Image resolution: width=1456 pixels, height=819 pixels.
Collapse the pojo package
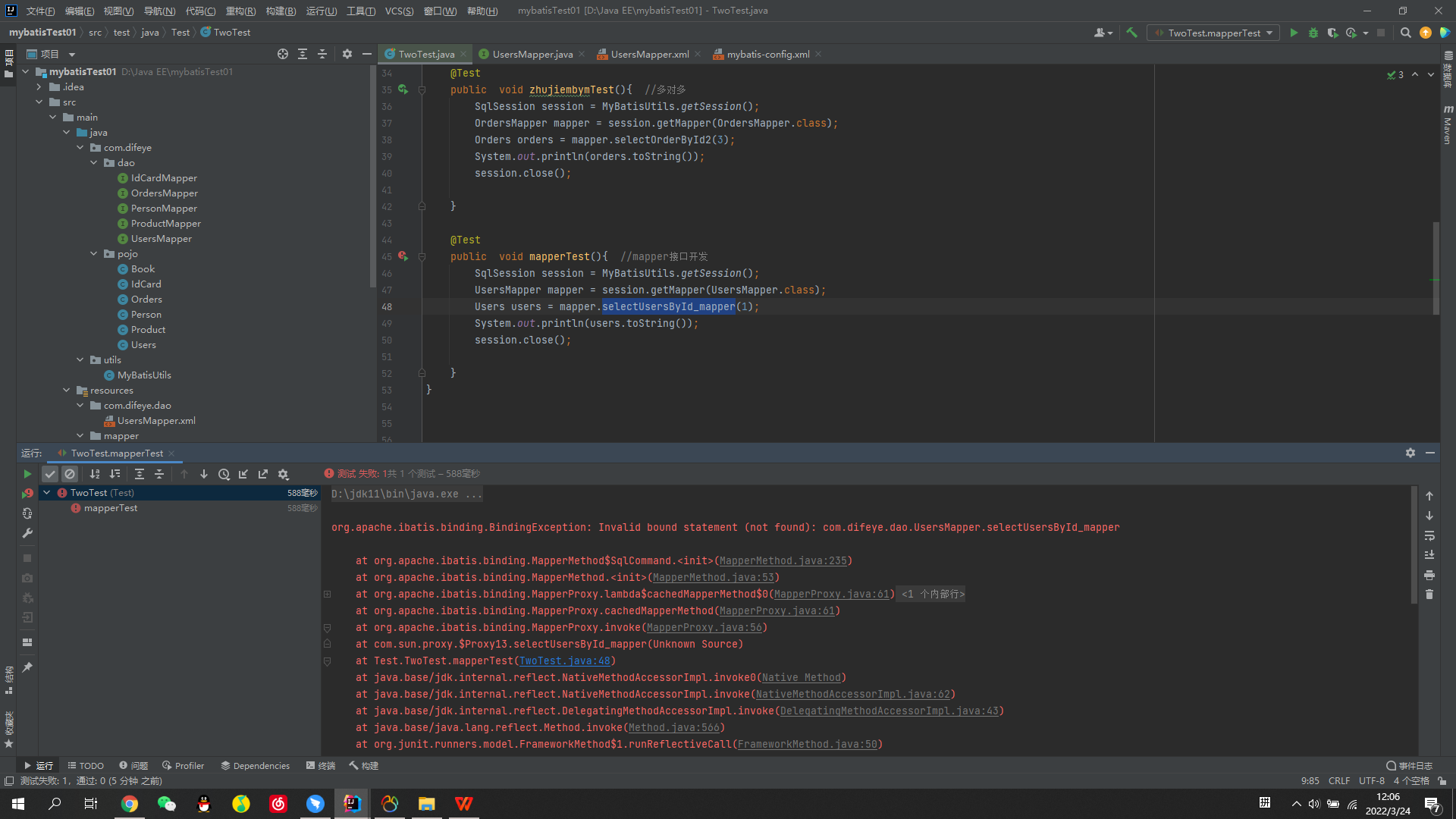coord(94,253)
